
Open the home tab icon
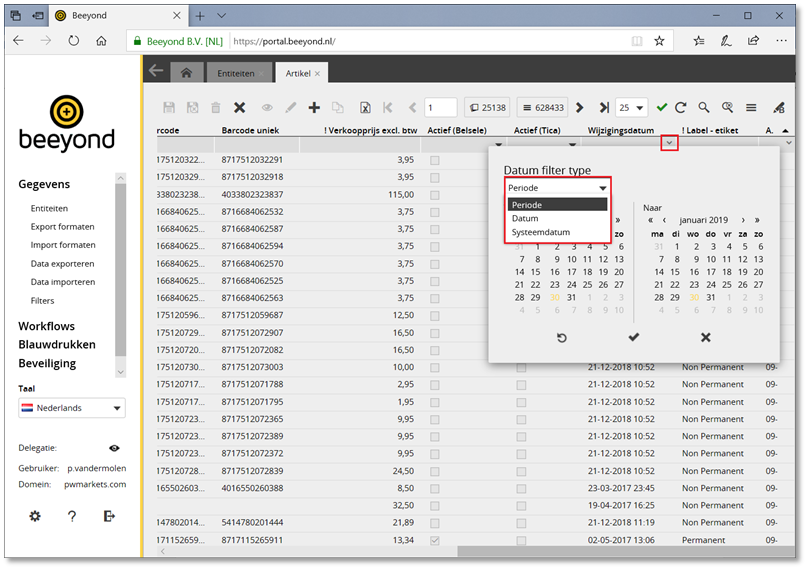[186, 73]
